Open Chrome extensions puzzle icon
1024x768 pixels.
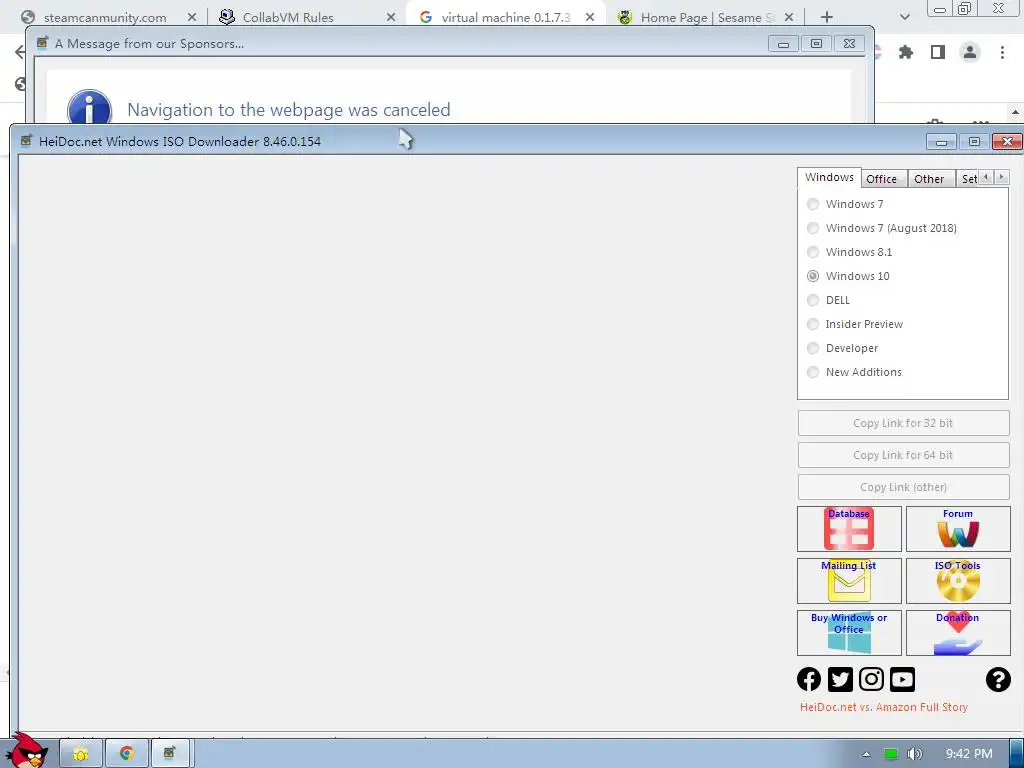tap(906, 52)
